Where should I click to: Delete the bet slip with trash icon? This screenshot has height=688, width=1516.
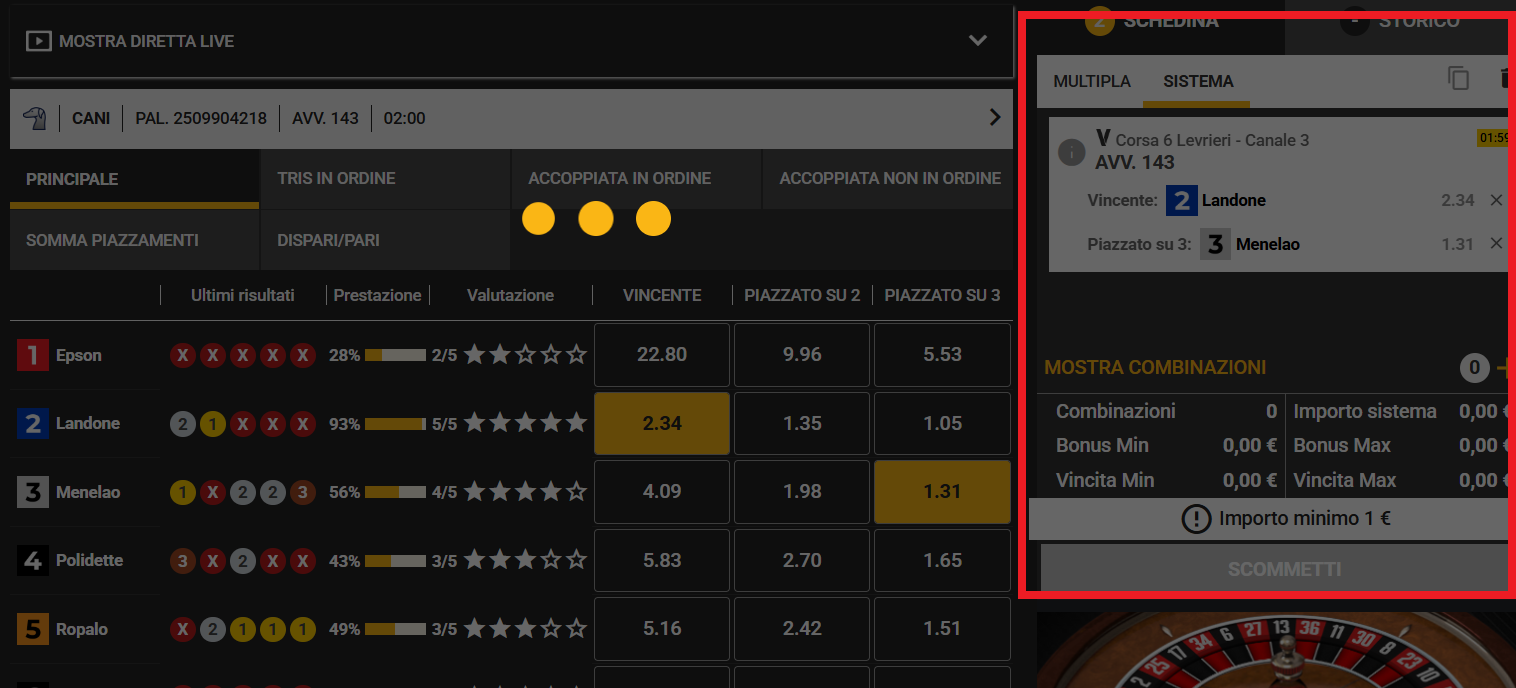[1506, 79]
